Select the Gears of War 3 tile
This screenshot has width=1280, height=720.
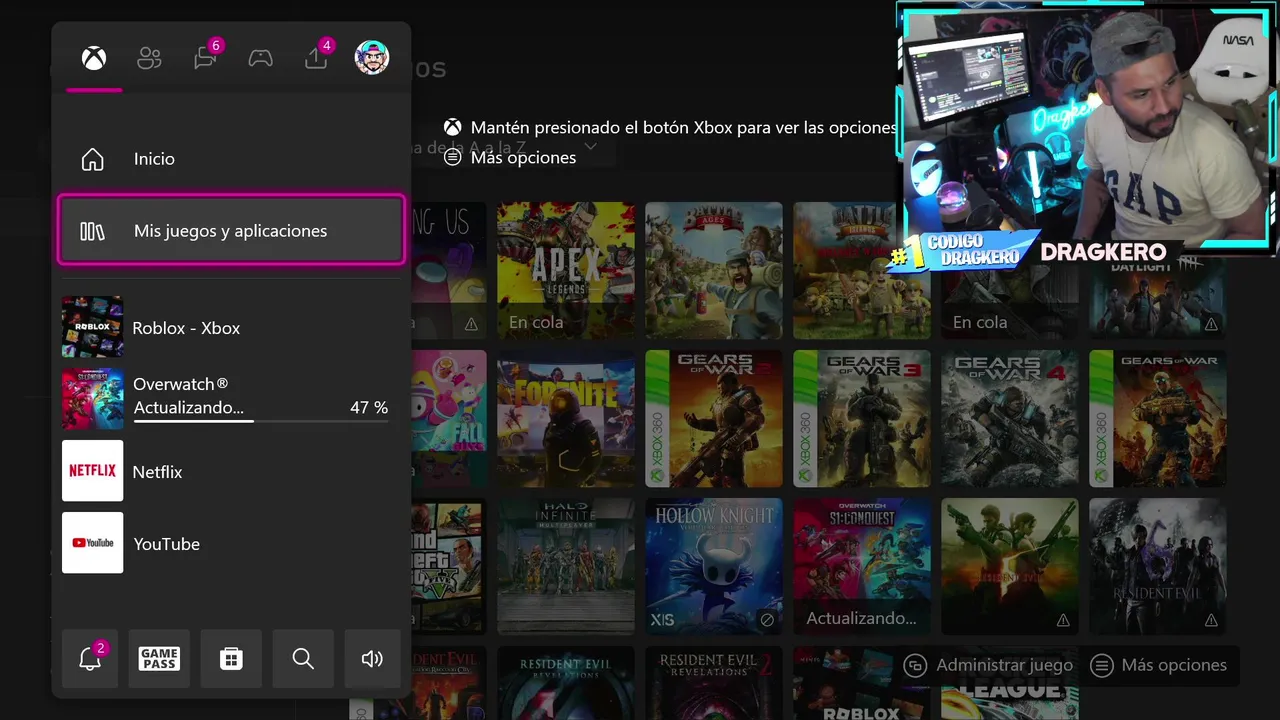coord(862,419)
